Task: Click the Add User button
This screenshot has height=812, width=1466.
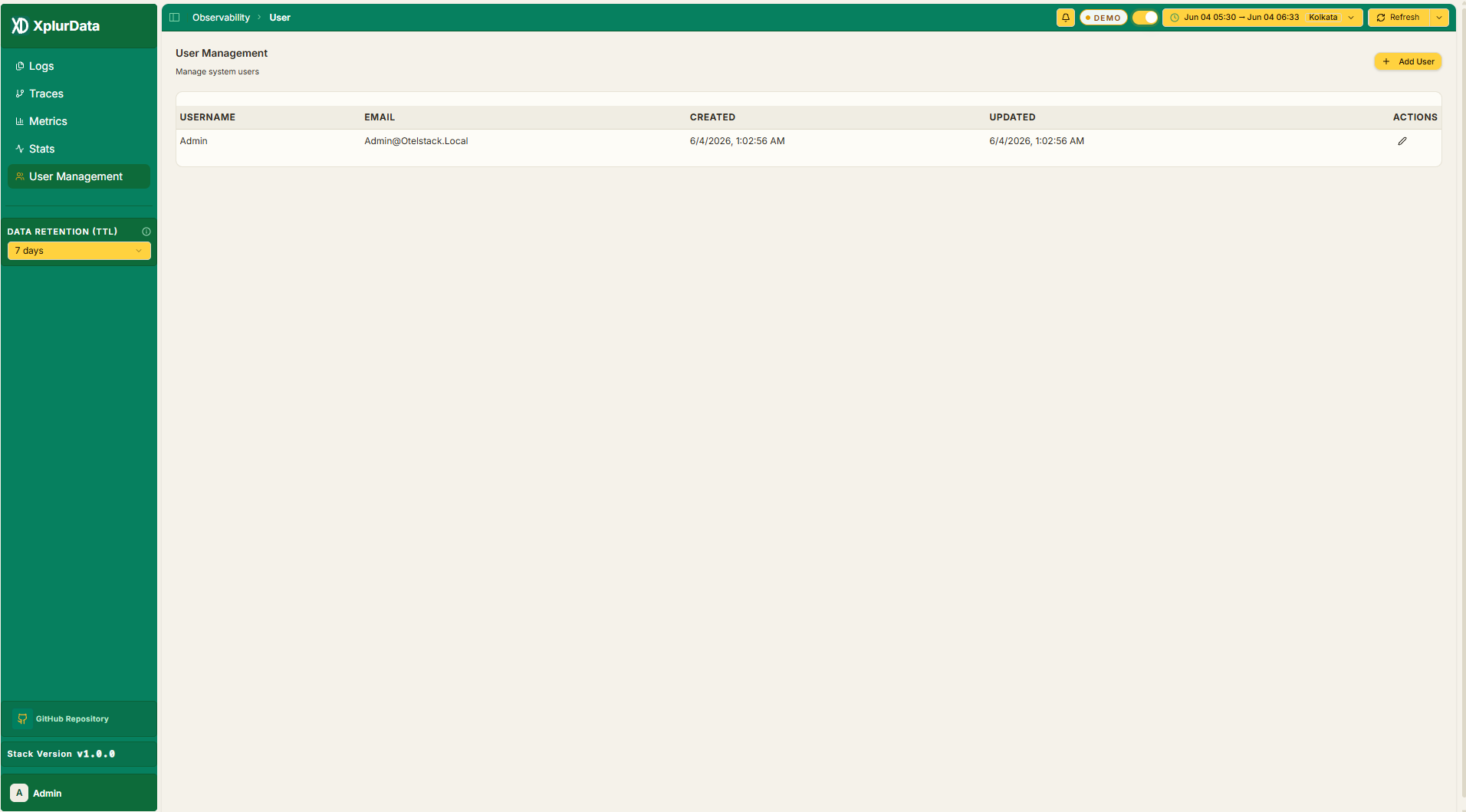Action: click(x=1408, y=61)
